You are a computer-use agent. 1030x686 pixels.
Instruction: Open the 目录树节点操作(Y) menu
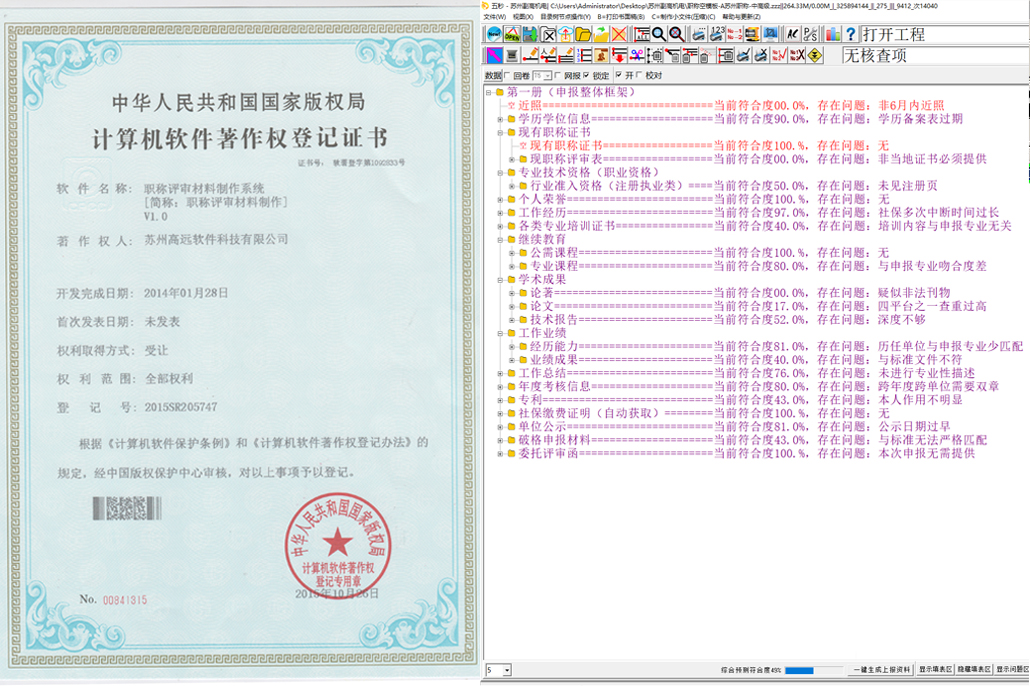click(565, 16)
